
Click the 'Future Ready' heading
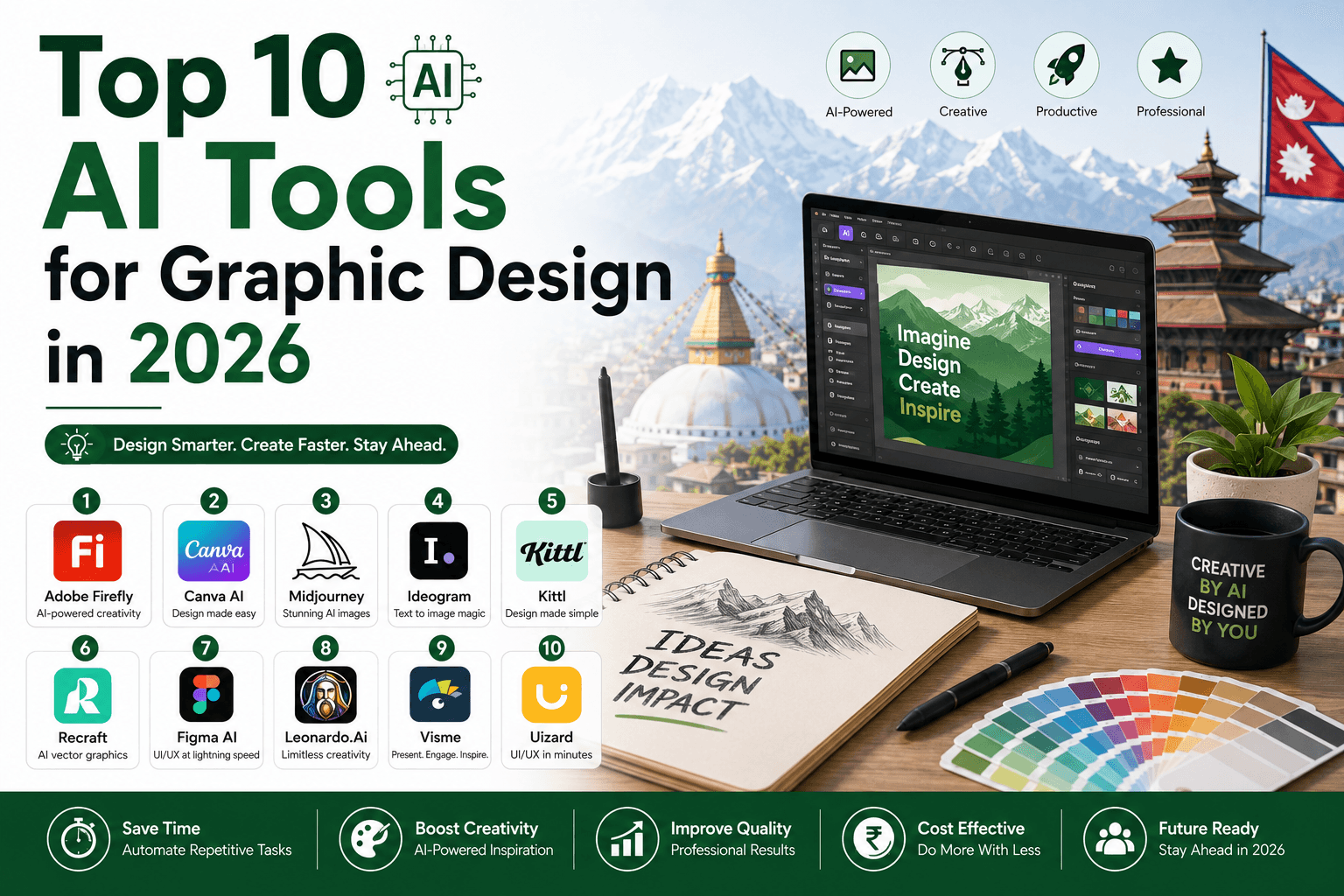tap(1208, 829)
